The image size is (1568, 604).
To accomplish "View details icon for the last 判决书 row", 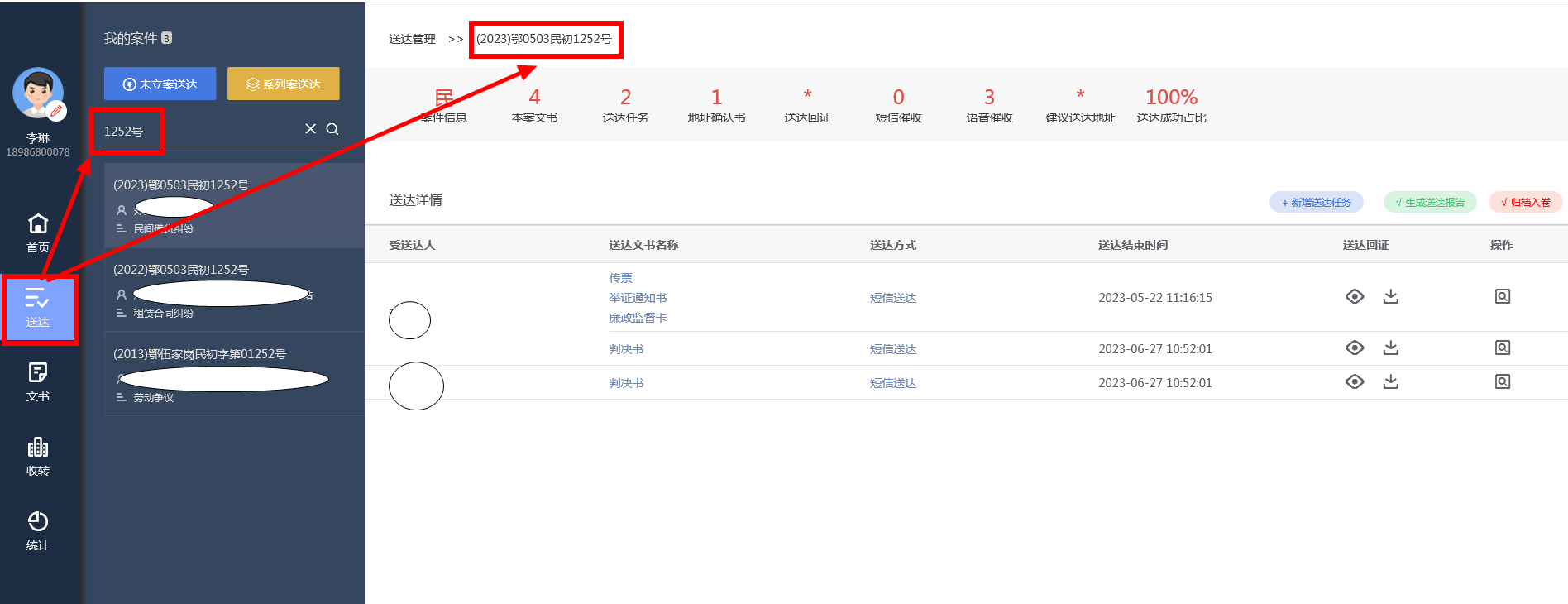I will coord(1502,381).
